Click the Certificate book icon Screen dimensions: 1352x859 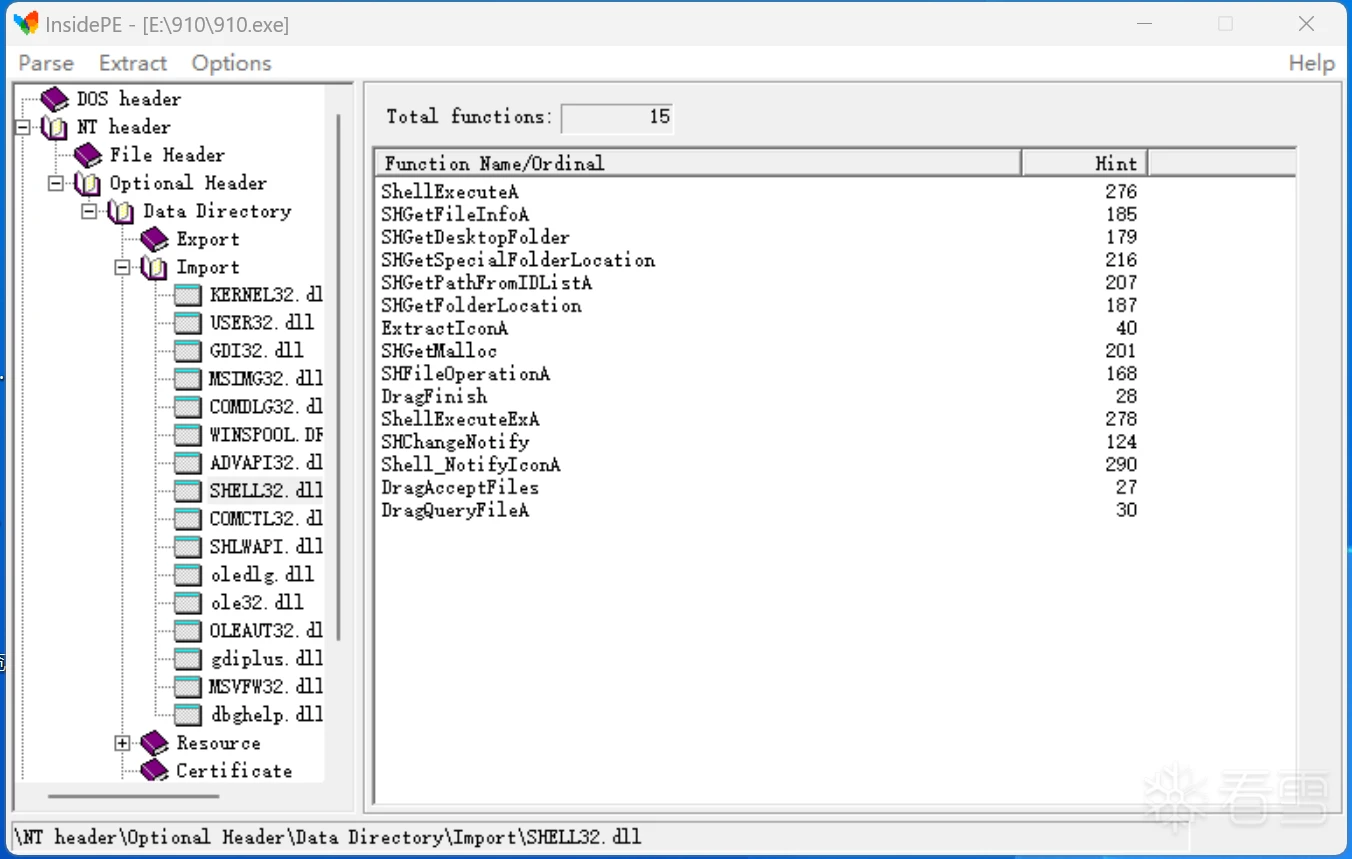[155, 771]
